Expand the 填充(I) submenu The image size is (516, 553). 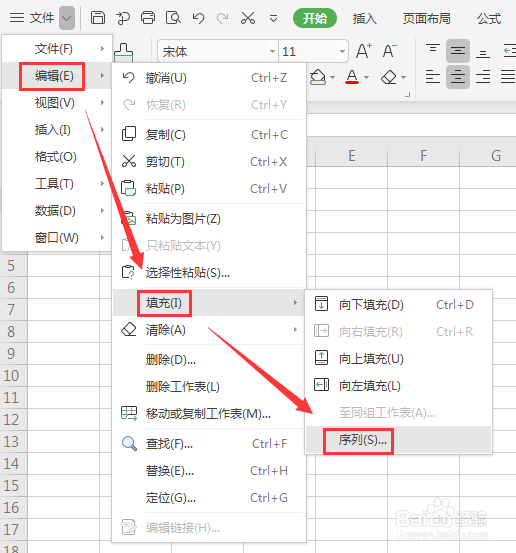(x=209, y=303)
